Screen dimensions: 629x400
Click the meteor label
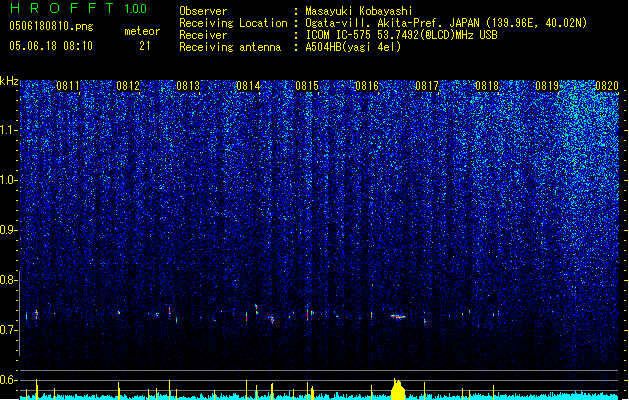tap(142, 31)
